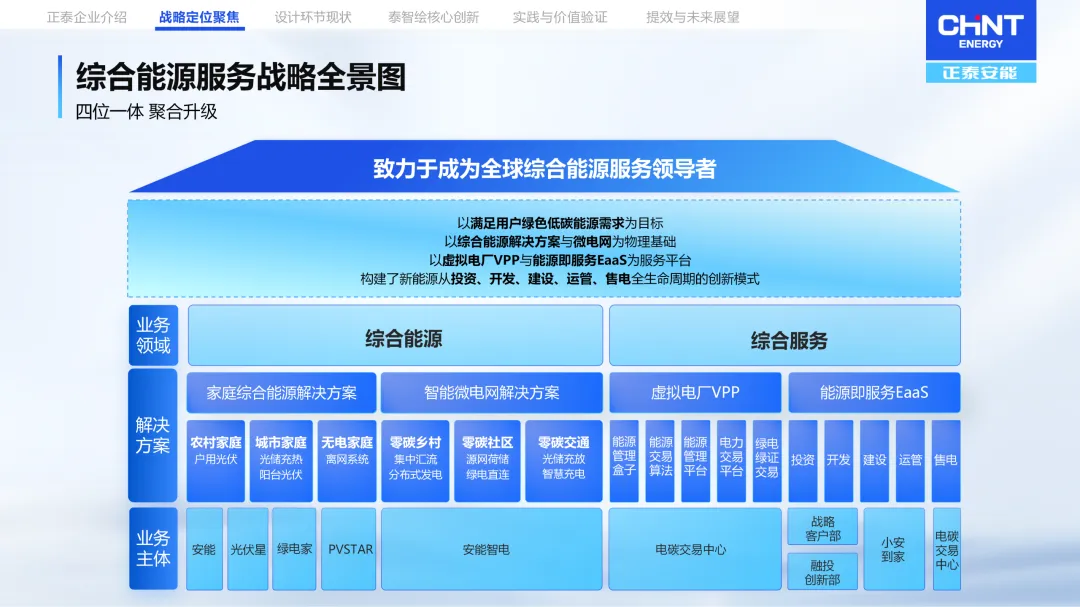Select the 零碳社区 tile
The width and height of the screenshot is (1080, 607).
(x=487, y=461)
